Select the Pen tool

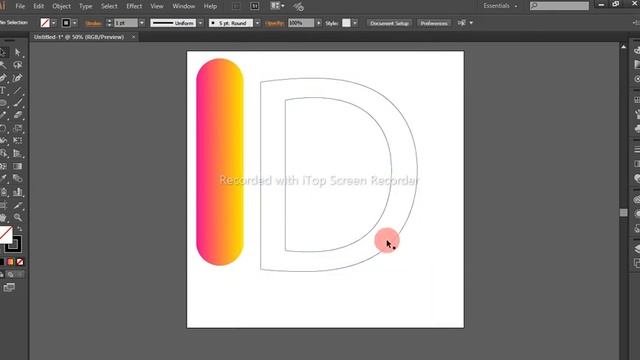tap(3, 78)
